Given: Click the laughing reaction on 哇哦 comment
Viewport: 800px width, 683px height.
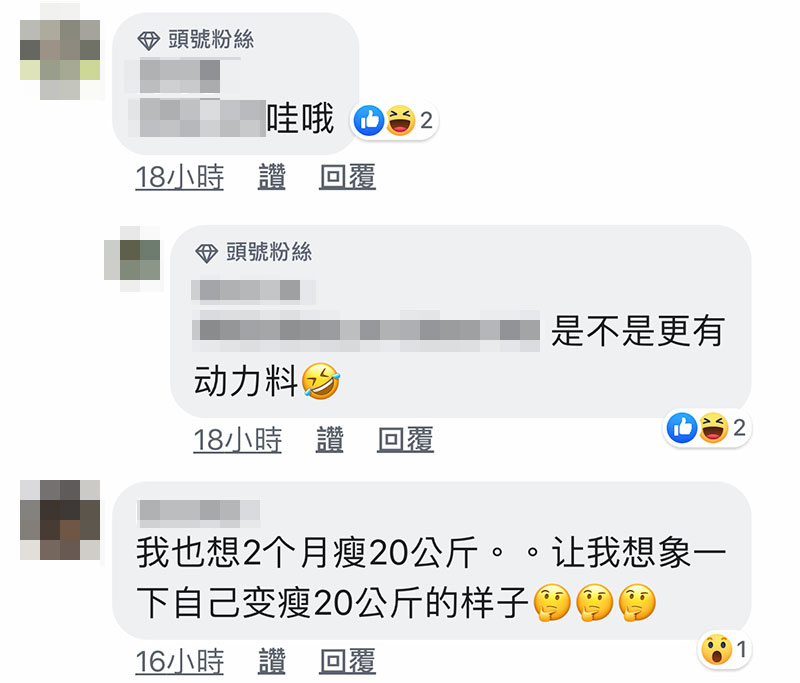Looking at the screenshot, I should (400, 120).
